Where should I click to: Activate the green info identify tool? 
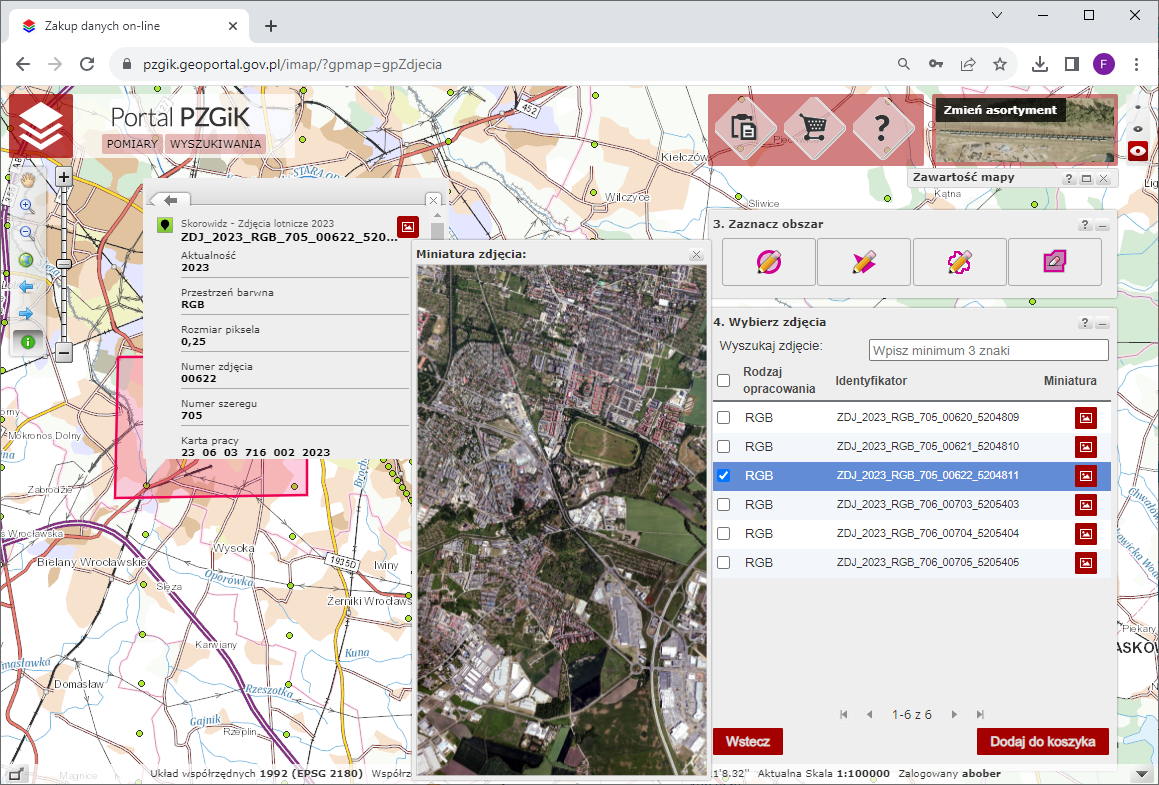coord(27,342)
